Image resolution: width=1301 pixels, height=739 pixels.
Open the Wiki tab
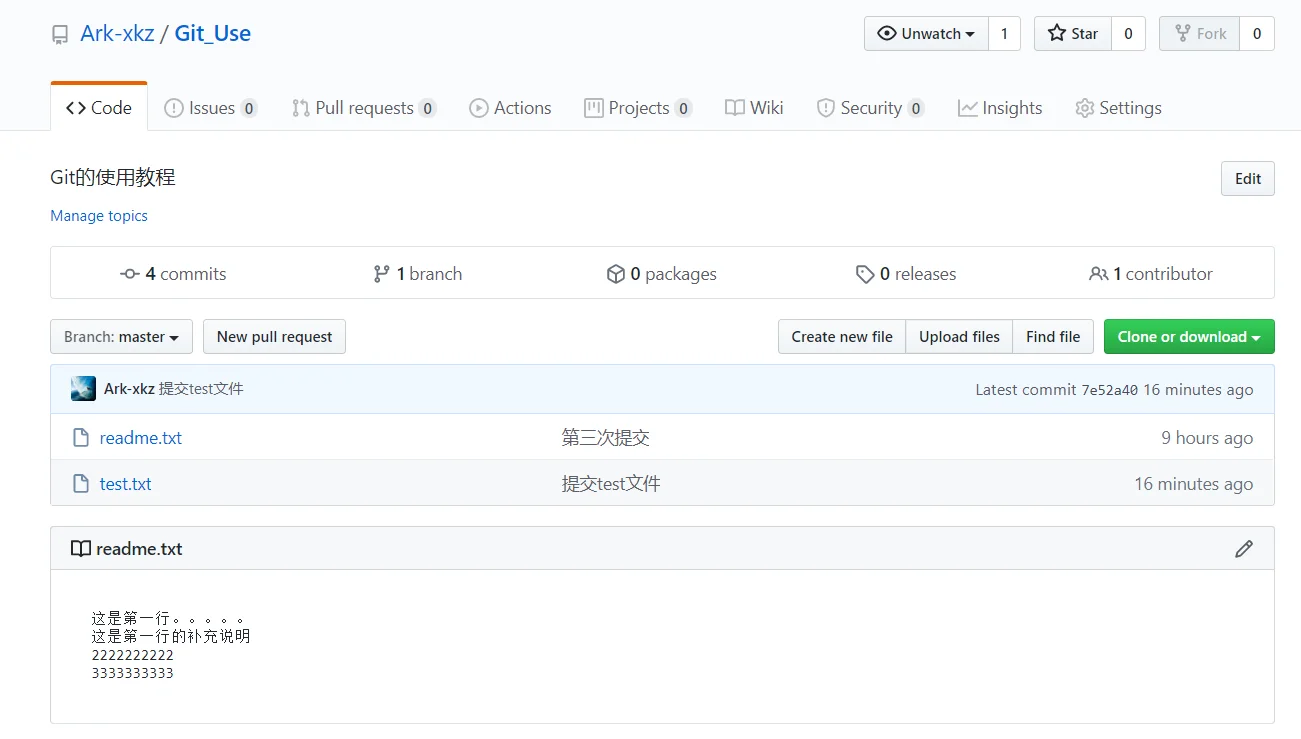754,108
